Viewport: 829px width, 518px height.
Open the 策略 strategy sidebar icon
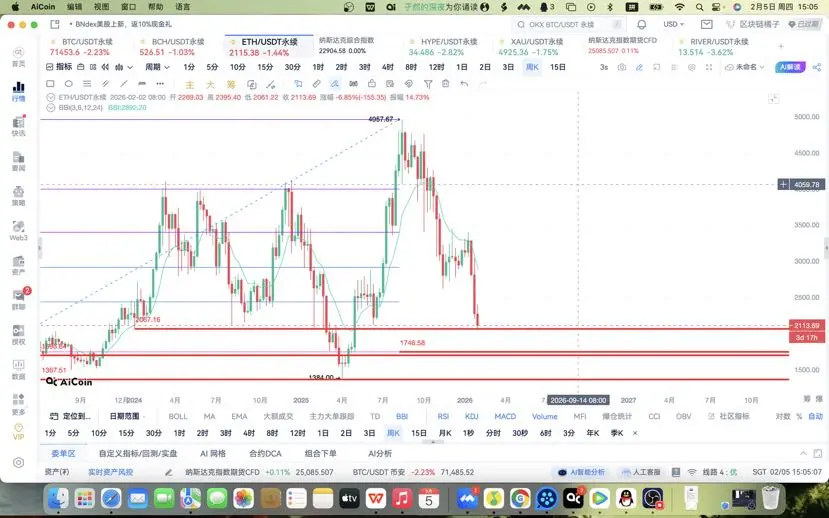click(19, 195)
